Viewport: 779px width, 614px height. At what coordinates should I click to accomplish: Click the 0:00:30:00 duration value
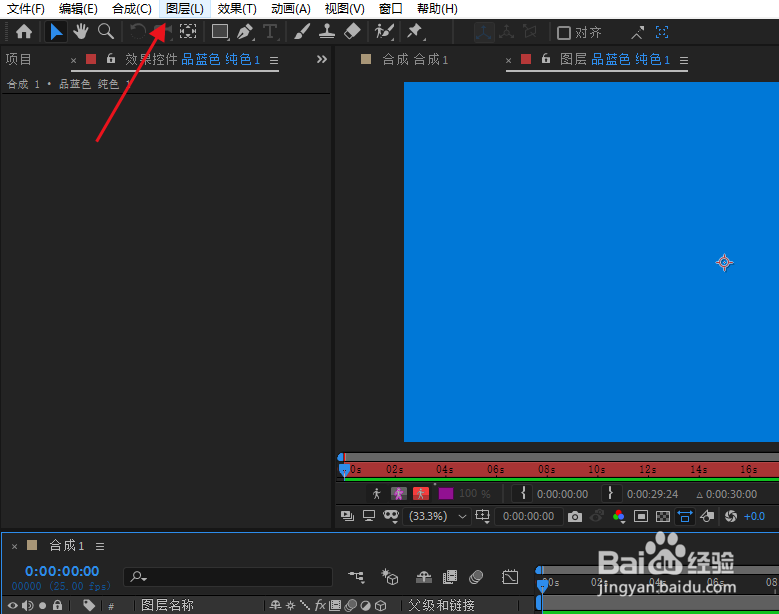pos(731,494)
